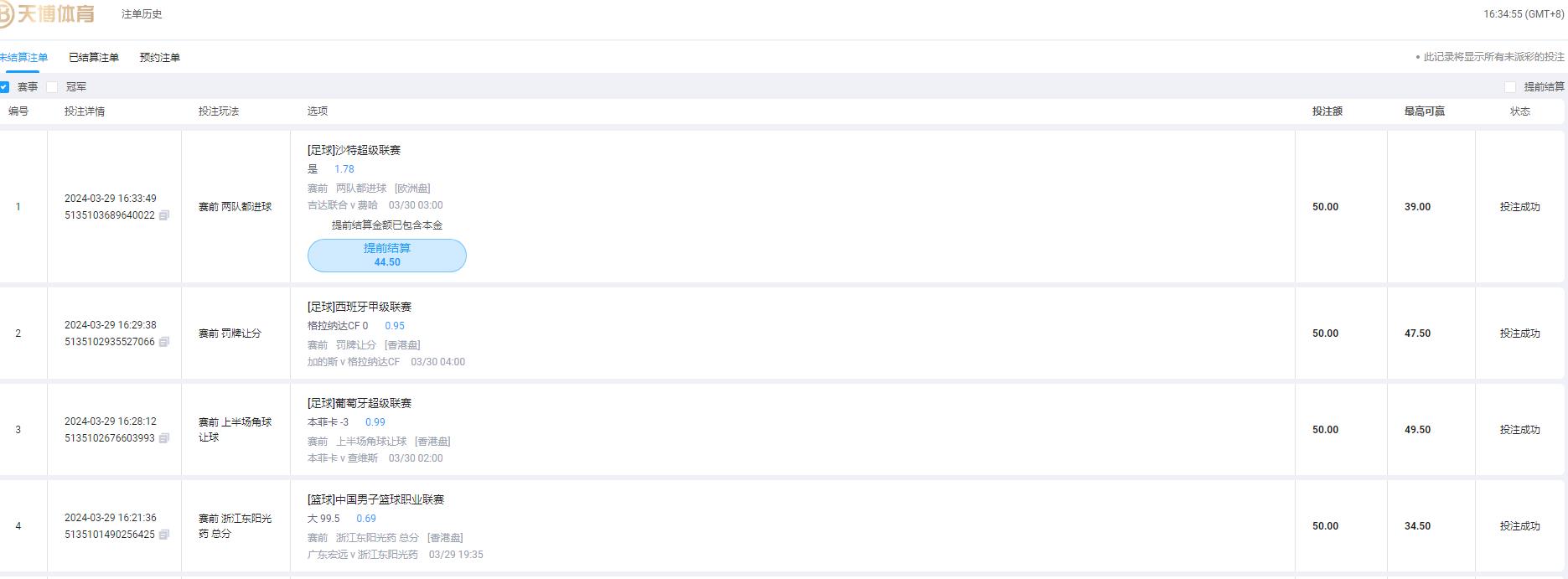
Task: Select the [足球]沙特超级联赛 bet title
Action: point(354,150)
